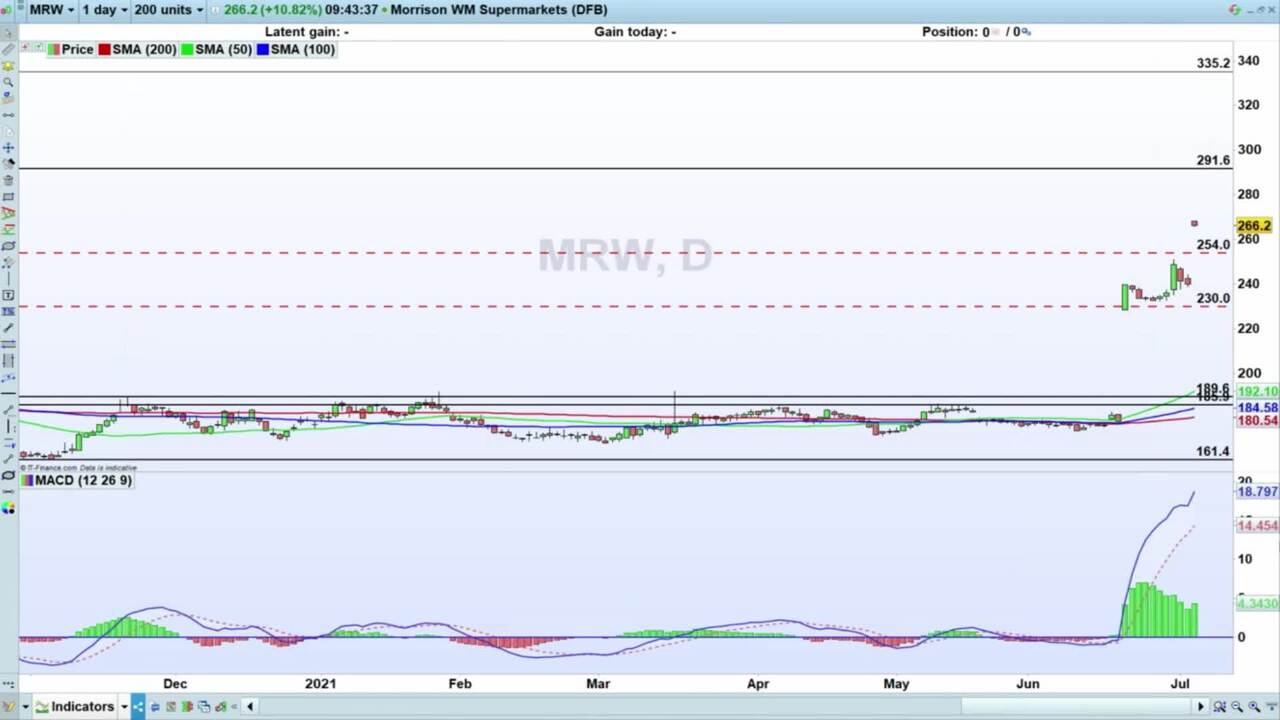Screen dimensions: 1280x720
Task: Click the 161.4 support line label
Action: (1213, 451)
